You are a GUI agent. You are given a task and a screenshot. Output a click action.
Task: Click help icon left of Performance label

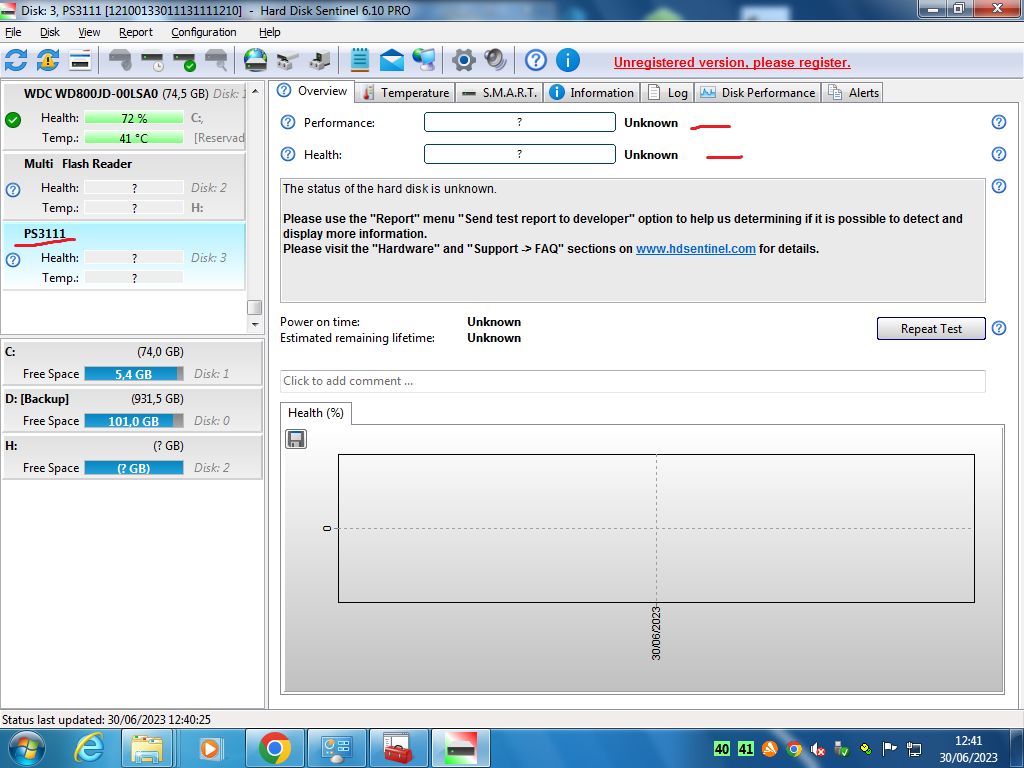point(288,122)
